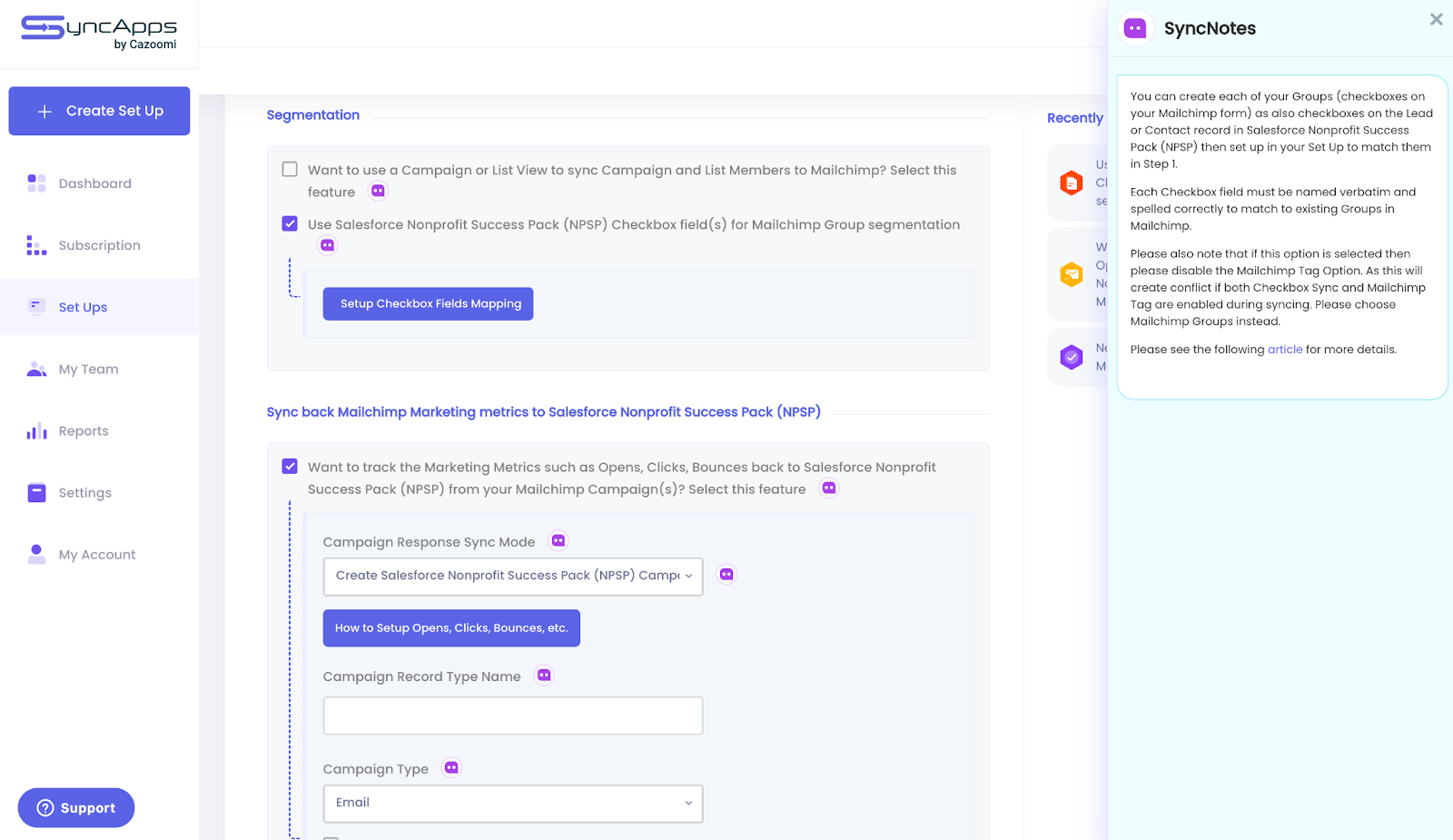Click the SyncNotes purple robot icon
The image size is (1453, 840).
[x=1135, y=28]
